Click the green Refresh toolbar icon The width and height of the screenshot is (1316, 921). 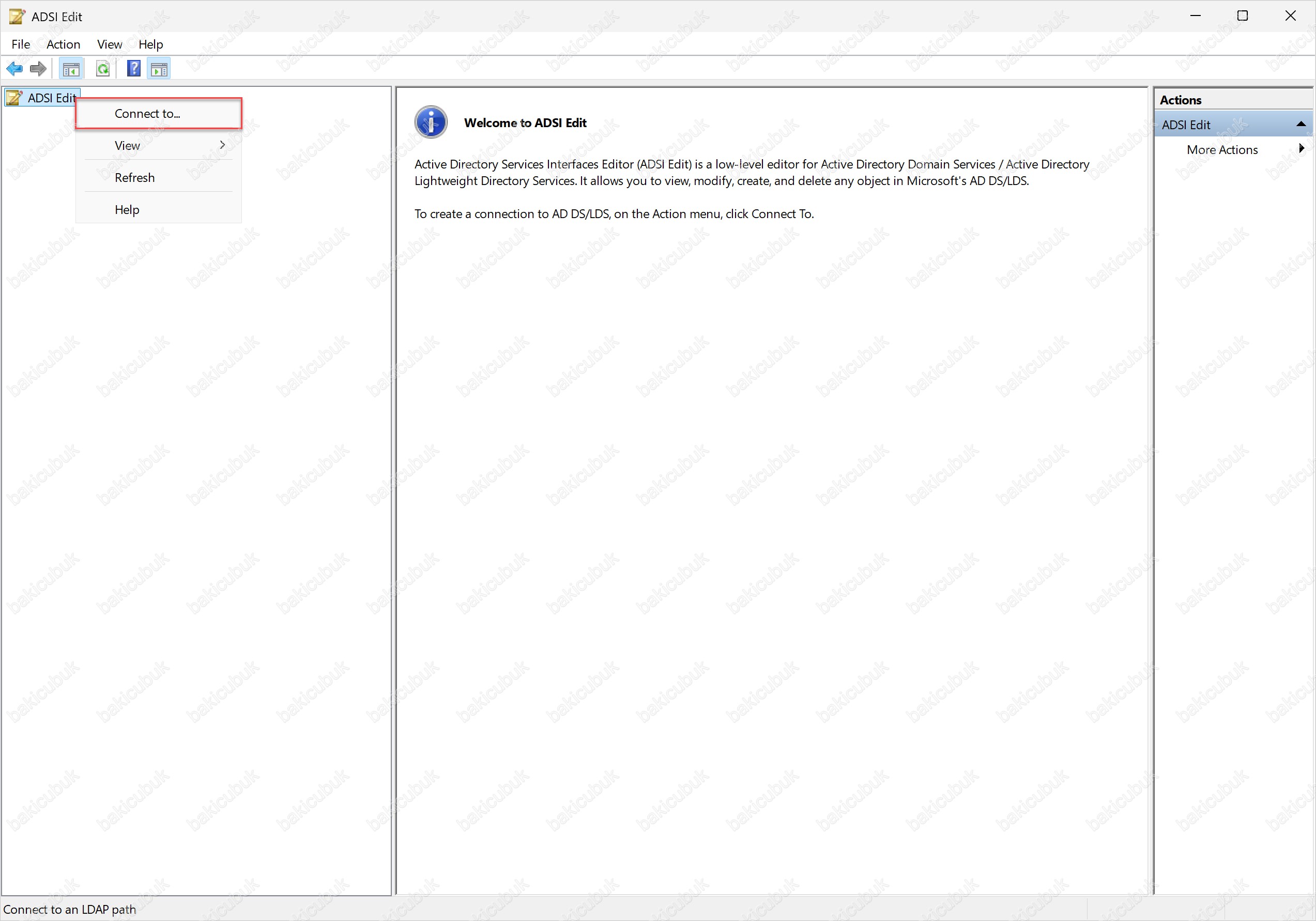(102, 69)
